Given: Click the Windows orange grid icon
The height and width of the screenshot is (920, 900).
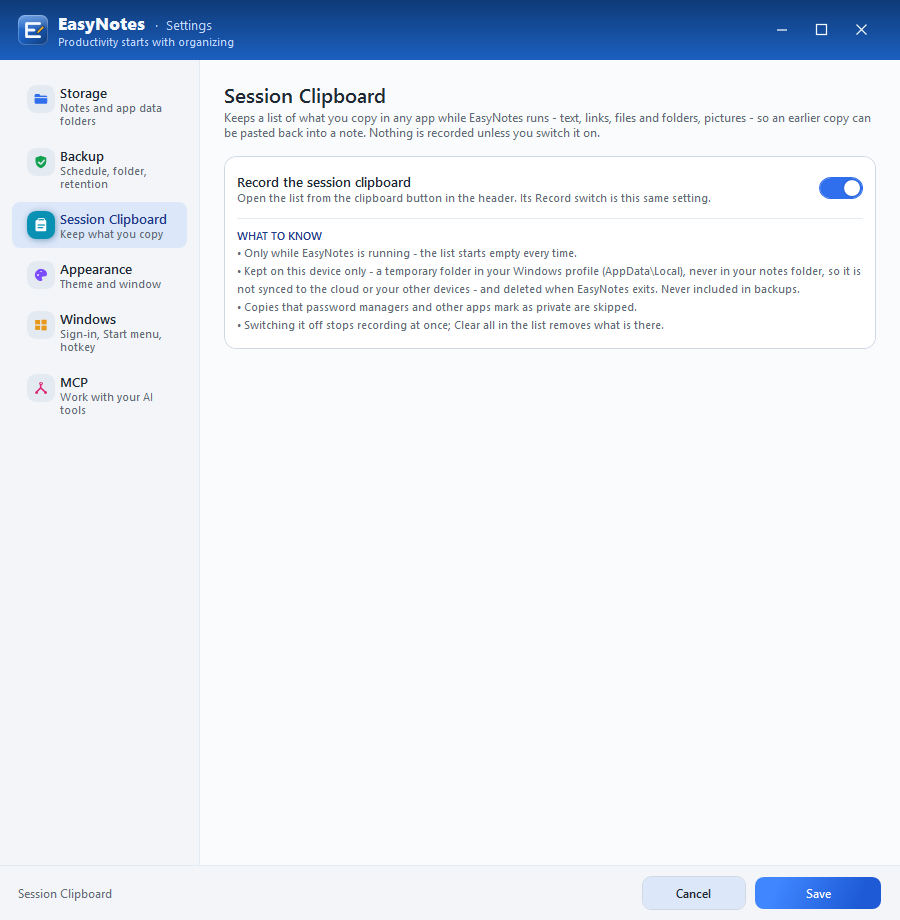Looking at the screenshot, I should click(41, 325).
